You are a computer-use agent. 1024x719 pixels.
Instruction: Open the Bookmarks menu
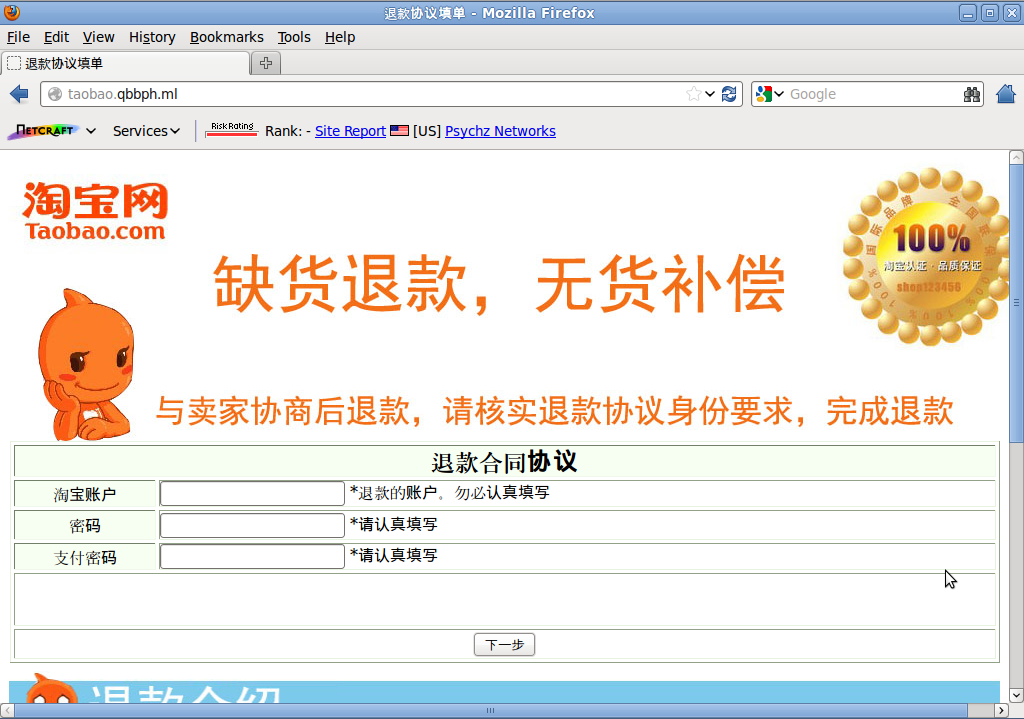[227, 37]
